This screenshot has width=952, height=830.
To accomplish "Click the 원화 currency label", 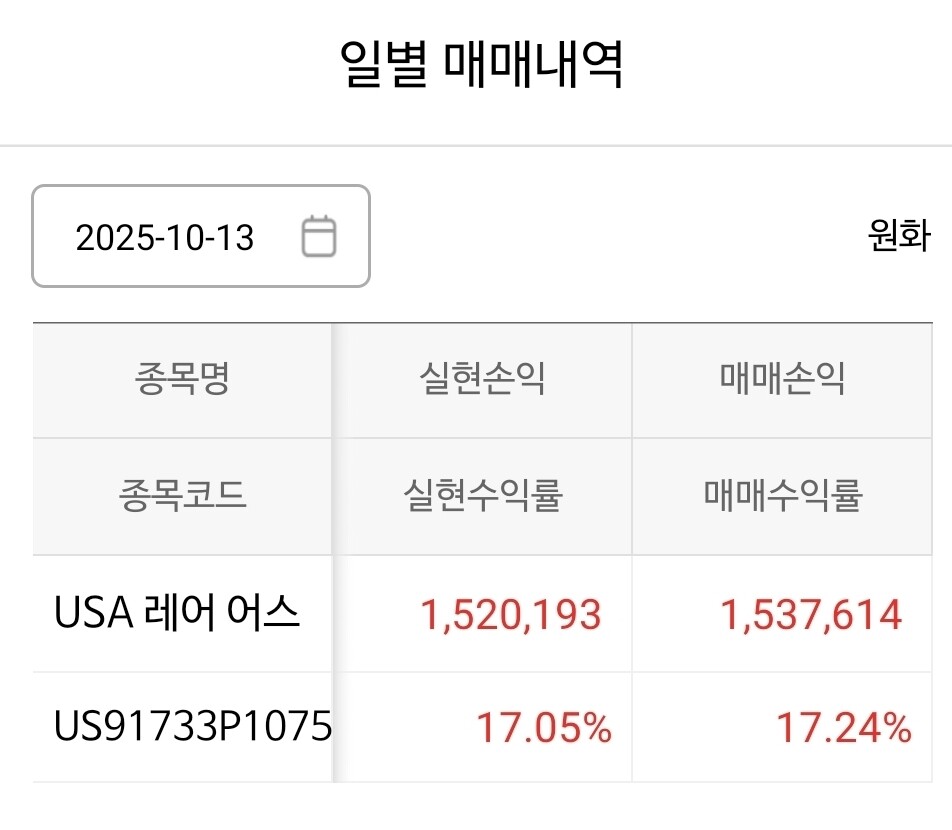I will click(x=899, y=237).
